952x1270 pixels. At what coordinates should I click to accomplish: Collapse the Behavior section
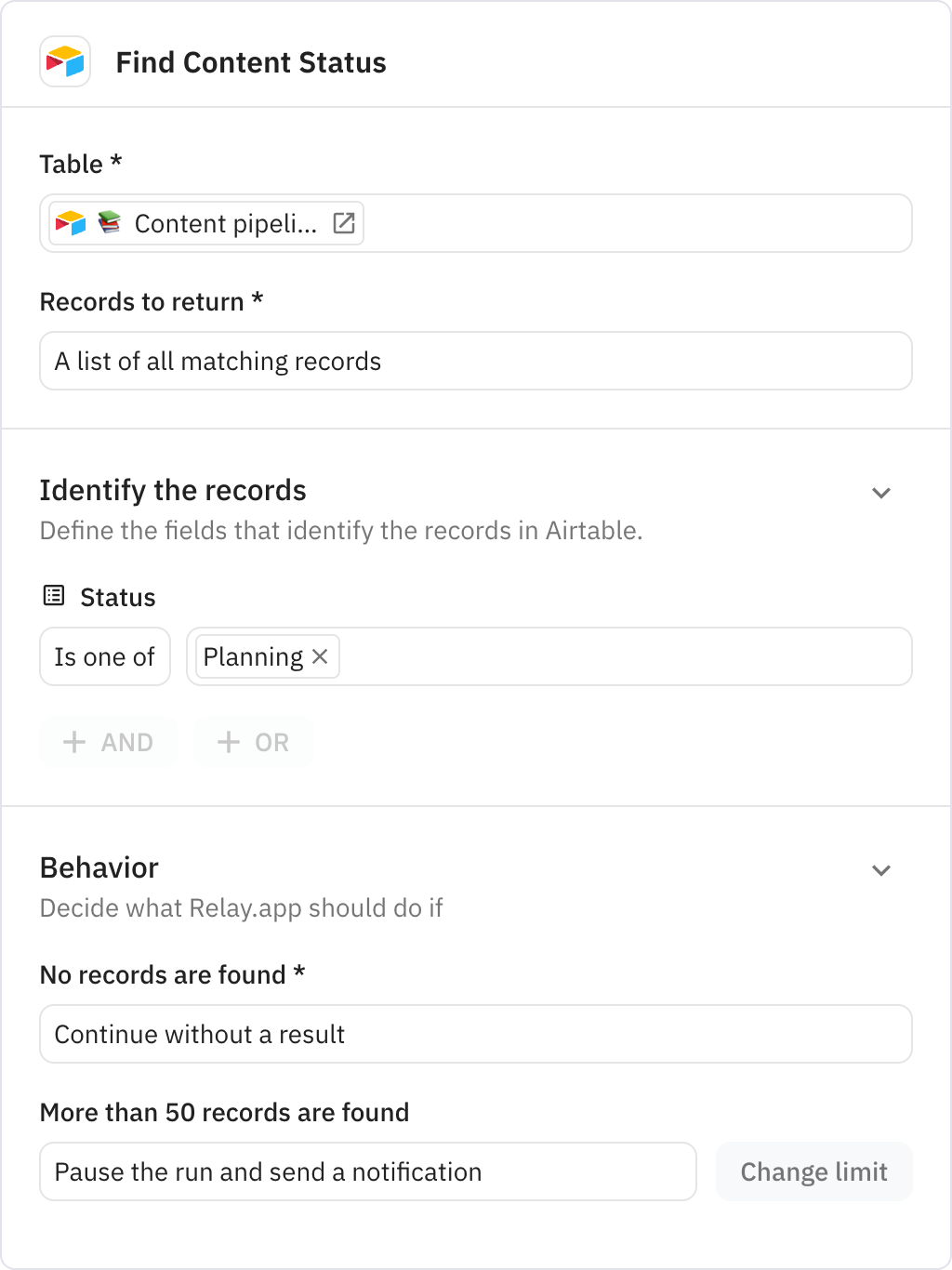pos(881,870)
